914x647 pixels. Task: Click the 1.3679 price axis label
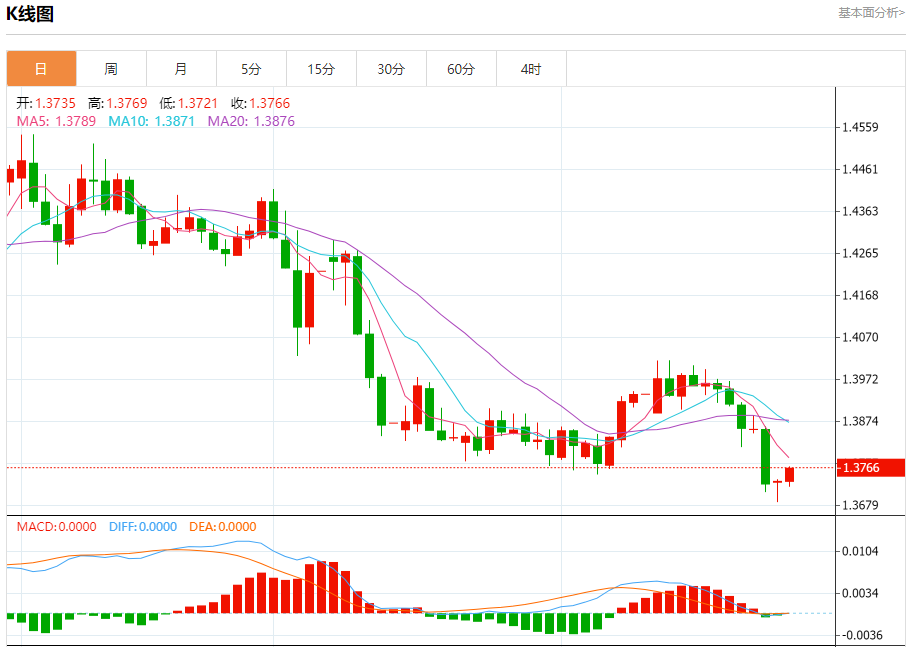pyautogui.click(x=860, y=505)
